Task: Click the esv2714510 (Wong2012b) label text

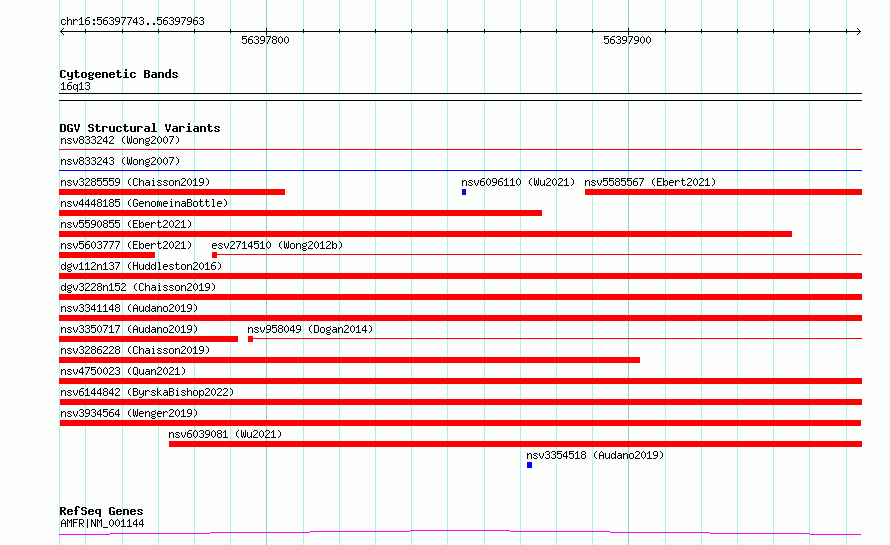Action: [277, 245]
